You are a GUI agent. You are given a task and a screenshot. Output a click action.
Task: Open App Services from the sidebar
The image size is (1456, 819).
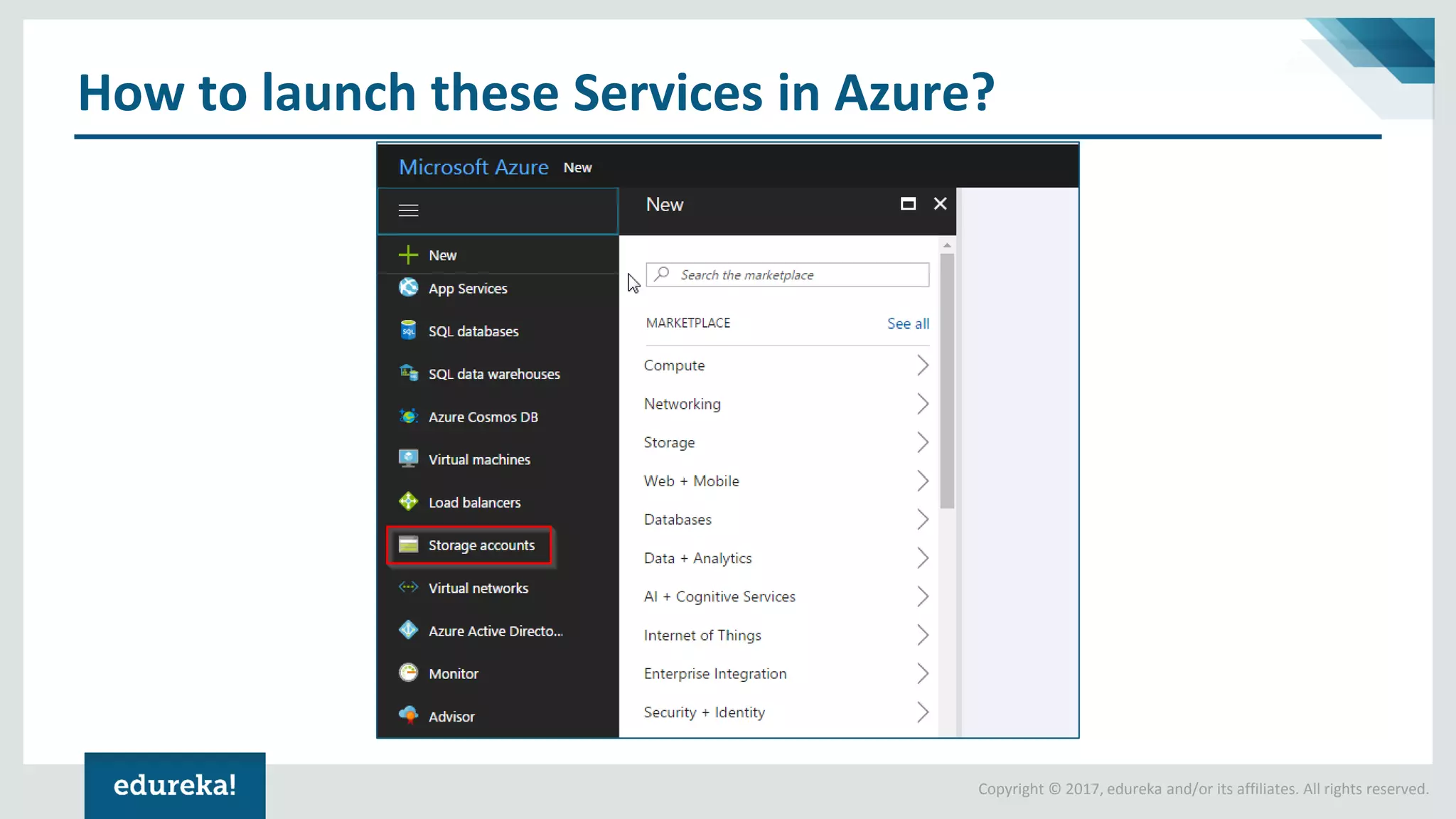click(468, 289)
